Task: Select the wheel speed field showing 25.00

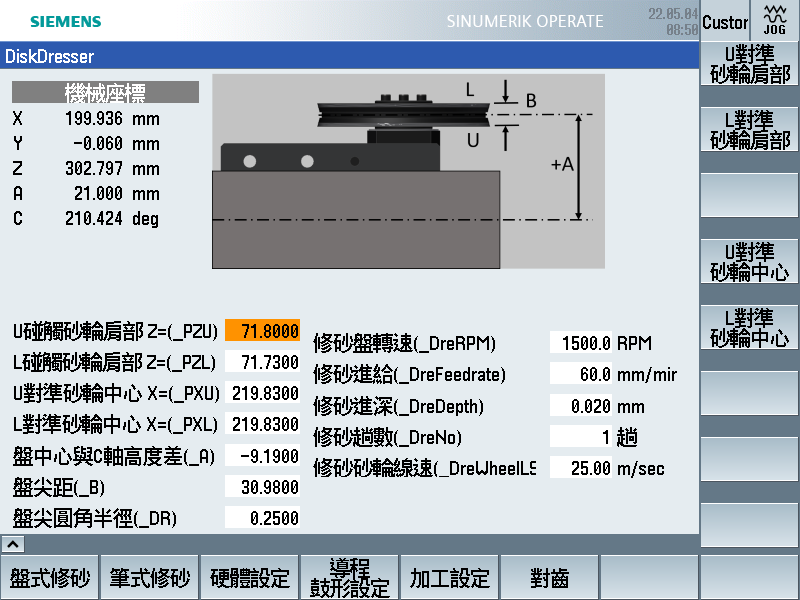Action: [x=581, y=468]
